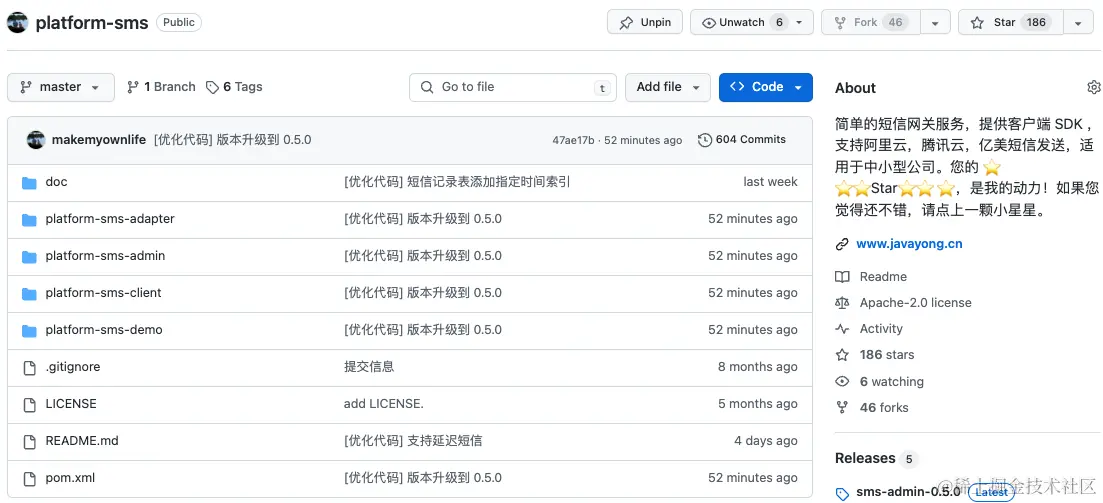The height and width of the screenshot is (503, 1103).
Task: Open the commit hash 47ae17b link
Action: 573,141
